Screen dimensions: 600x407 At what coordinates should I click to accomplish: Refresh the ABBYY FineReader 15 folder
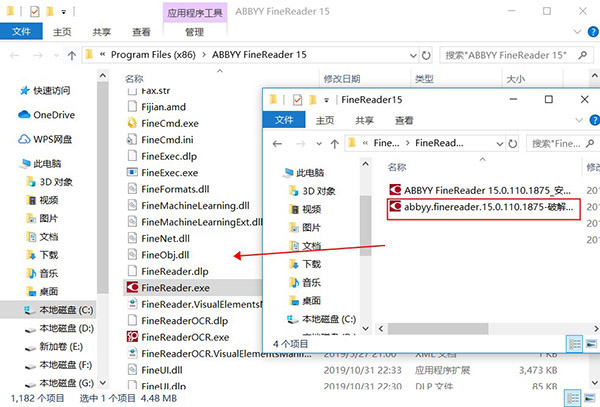pyautogui.click(x=426, y=55)
